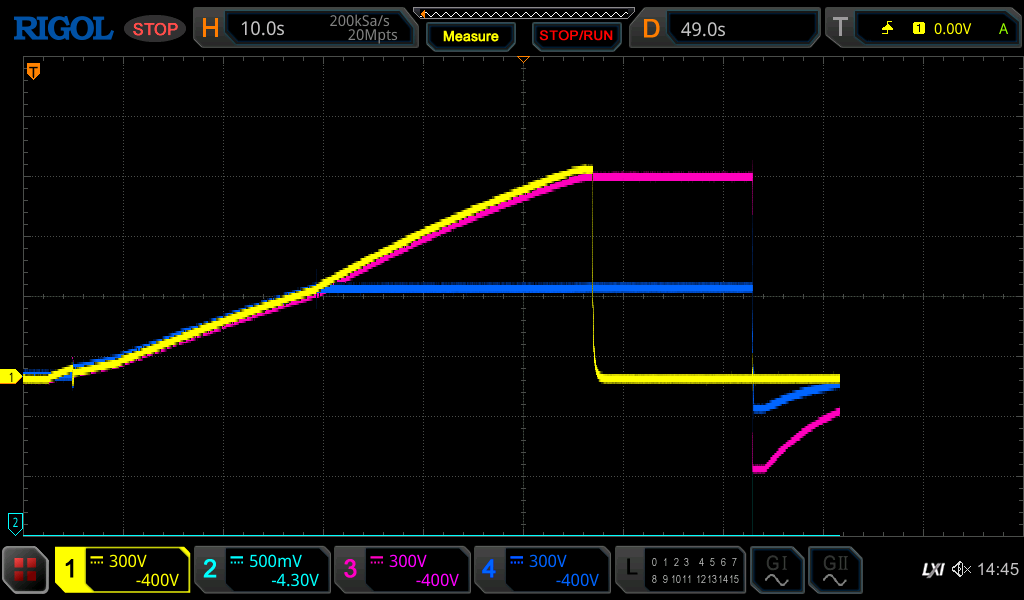Image resolution: width=1024 pixels, height=600 pixels.
Task: Click the RIGOL logo
Action: pyautogui.click(x=62, y=29)
